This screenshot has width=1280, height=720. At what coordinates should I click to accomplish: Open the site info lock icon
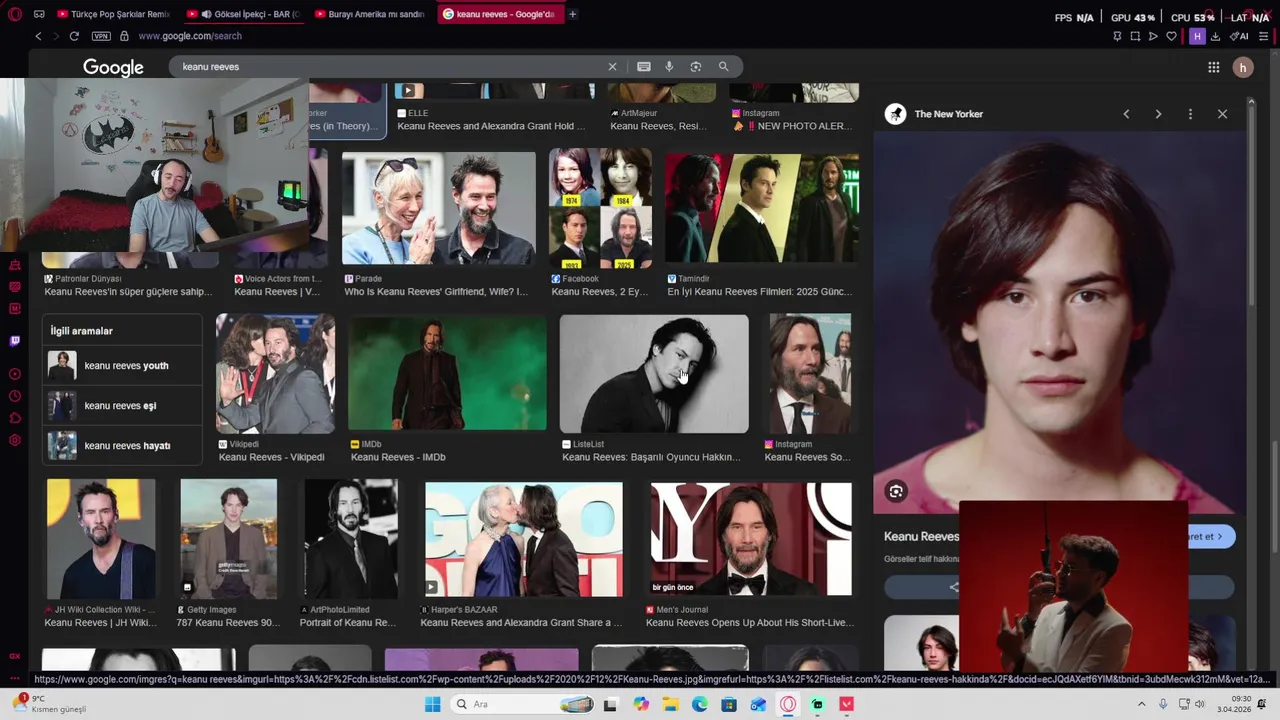click(124, 36)
